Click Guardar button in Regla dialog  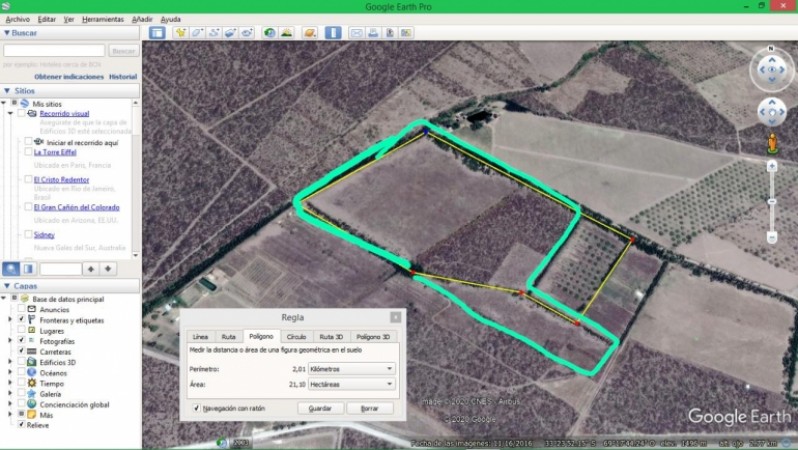click(x=320, y=408)
